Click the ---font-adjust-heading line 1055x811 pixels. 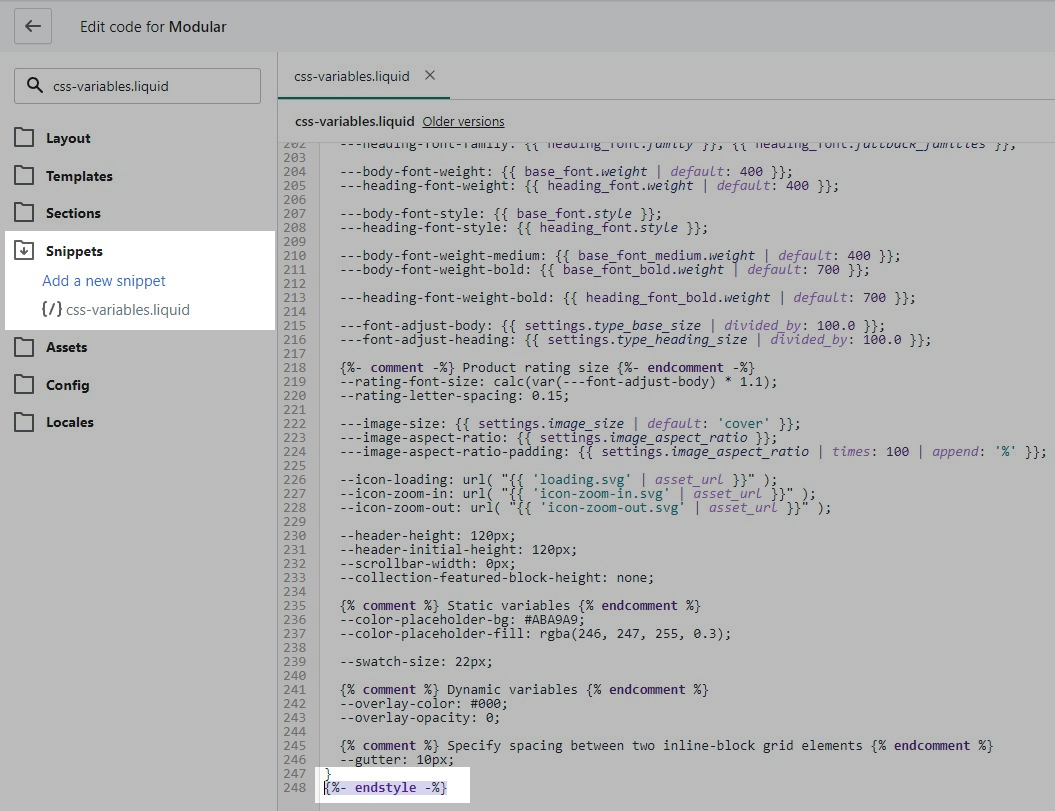pyautogui.click(x=635, y=340)
